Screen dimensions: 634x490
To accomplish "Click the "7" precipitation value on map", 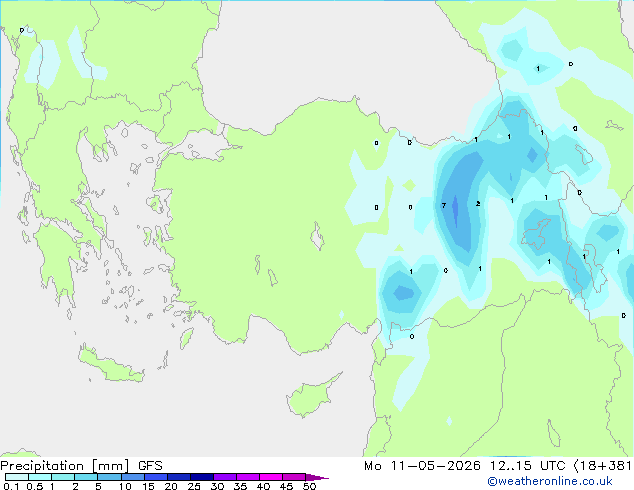I will pos(444,205).
